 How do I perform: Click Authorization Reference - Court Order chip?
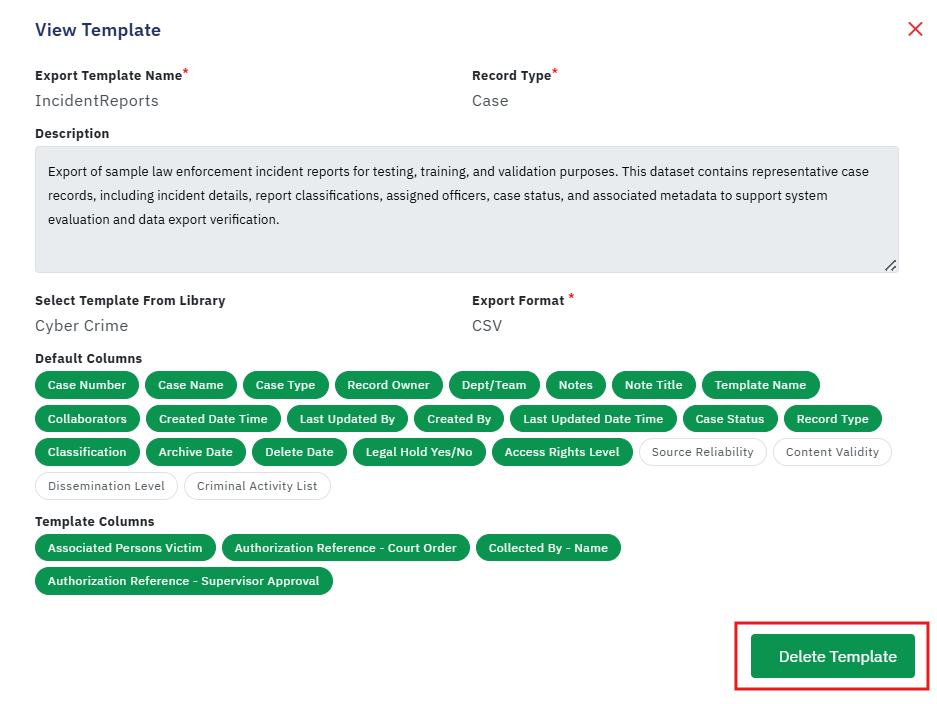[x=345, y=548]
